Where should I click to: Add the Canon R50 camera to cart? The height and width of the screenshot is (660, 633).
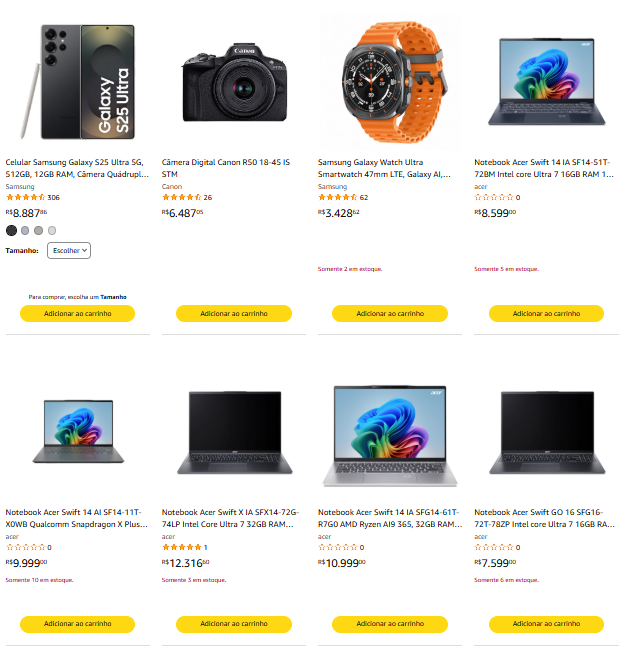233,313
